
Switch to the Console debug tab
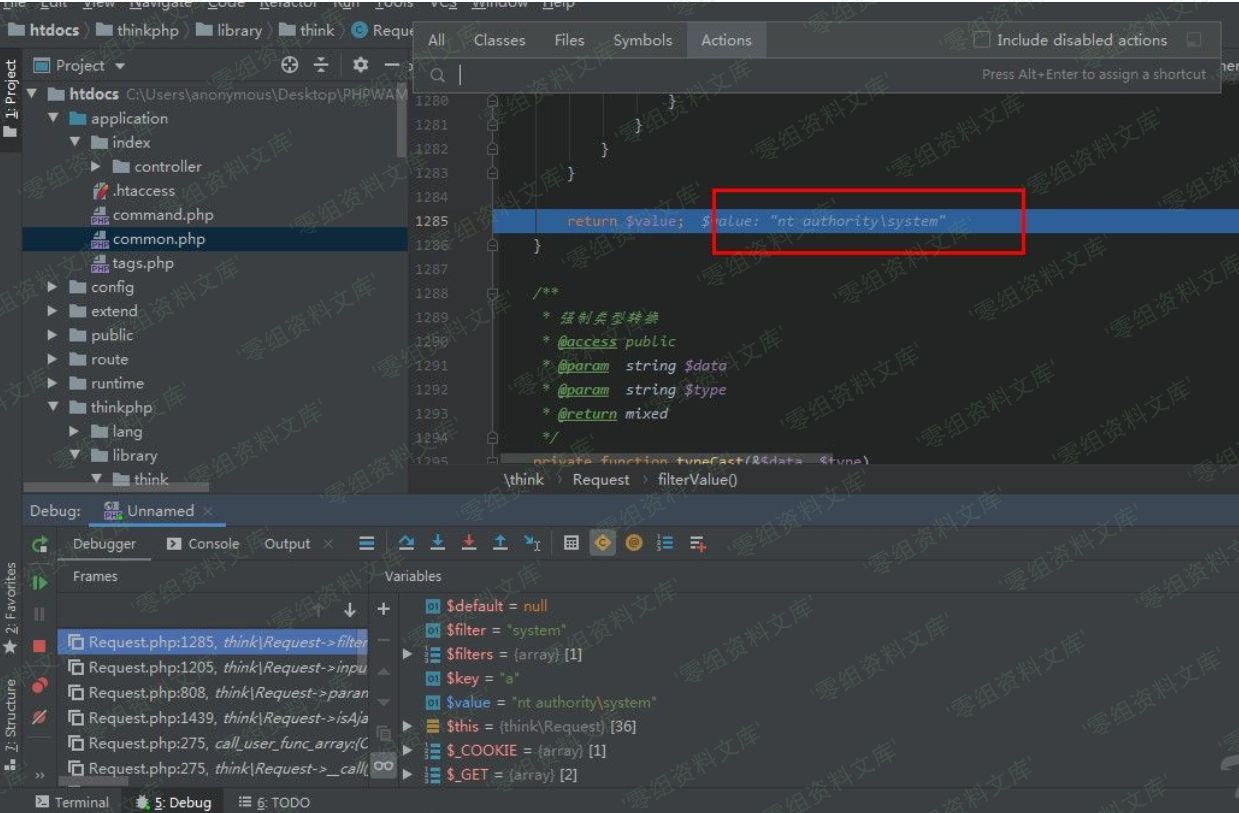pos(203,543)
